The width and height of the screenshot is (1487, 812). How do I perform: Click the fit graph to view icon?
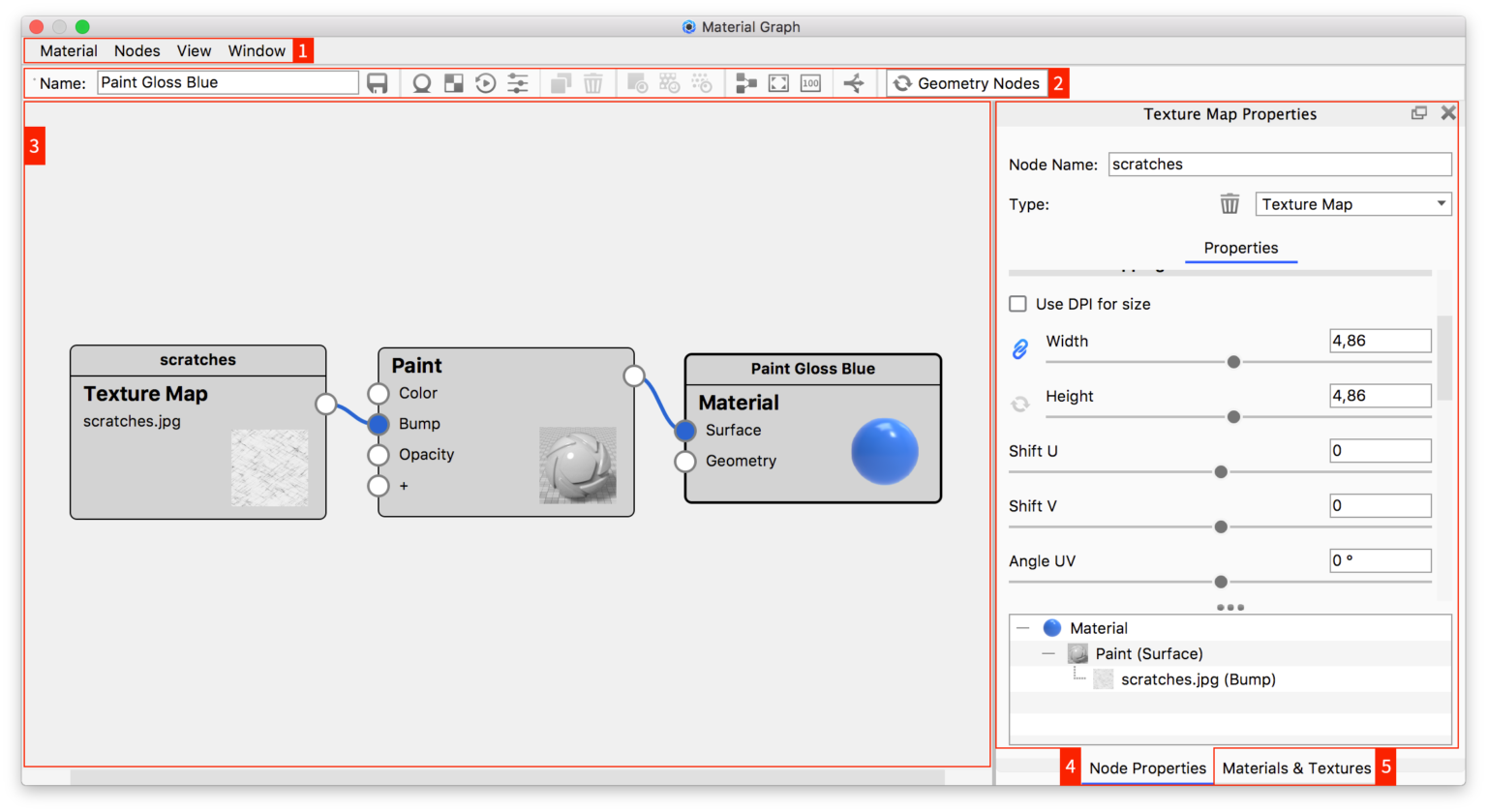pyautogui.click(x=778, y=83)
